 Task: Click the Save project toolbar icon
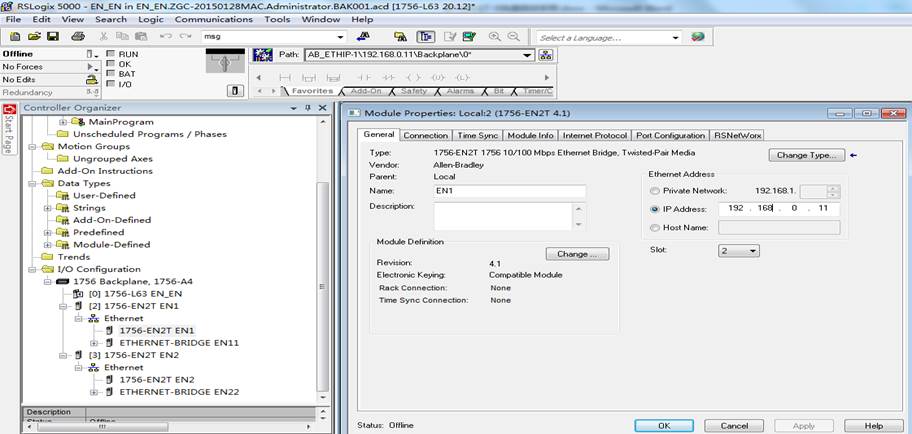[x=52, y=36]
